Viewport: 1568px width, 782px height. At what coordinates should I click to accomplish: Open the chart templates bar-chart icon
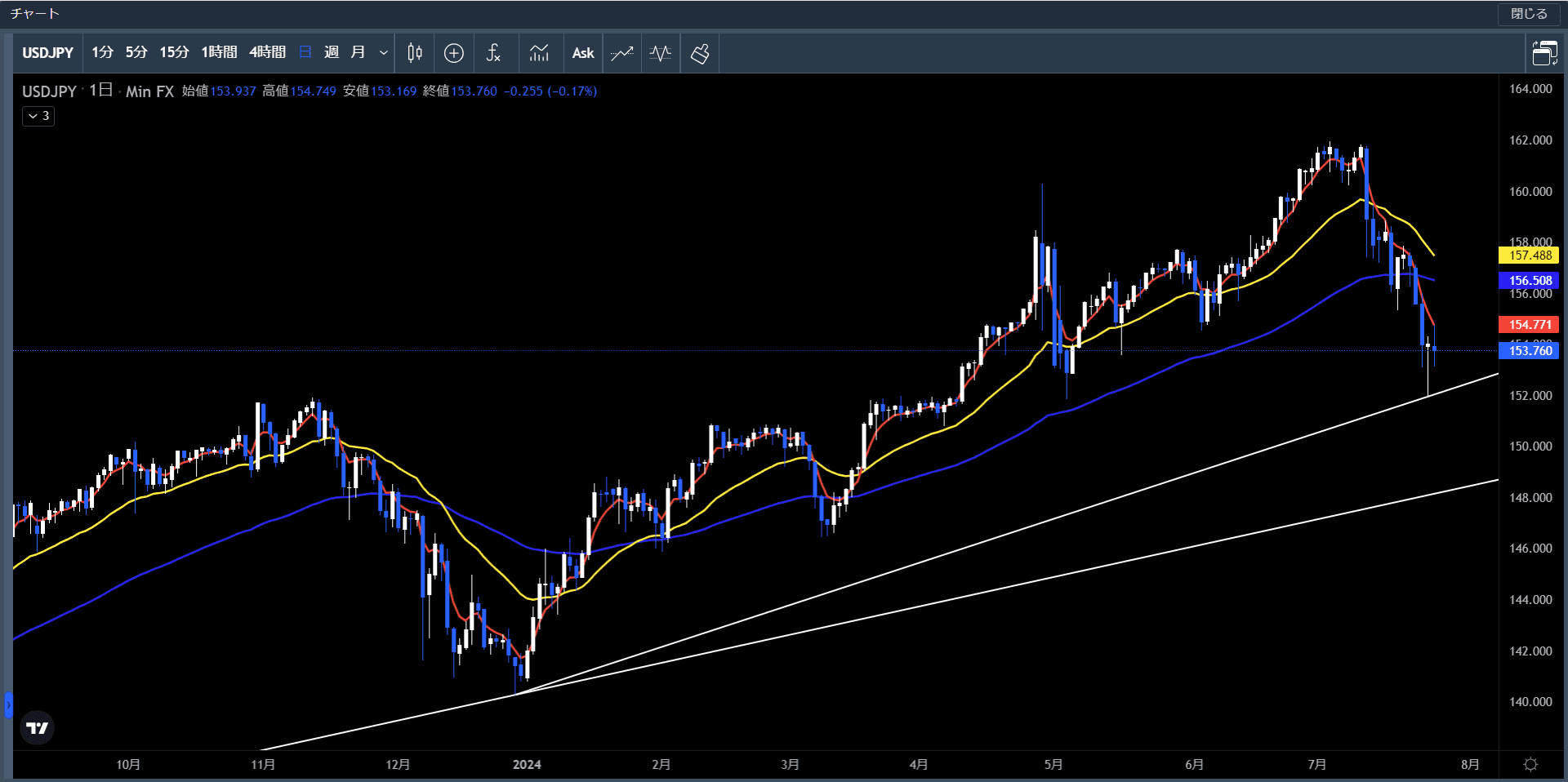(x=539, y=53)
